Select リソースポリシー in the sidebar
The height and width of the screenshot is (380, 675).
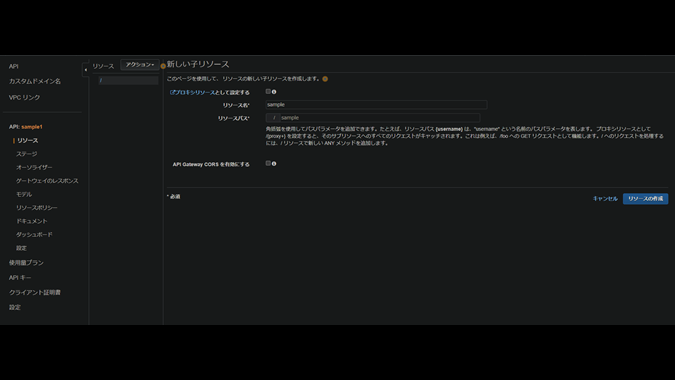click(x=37, y=208)
